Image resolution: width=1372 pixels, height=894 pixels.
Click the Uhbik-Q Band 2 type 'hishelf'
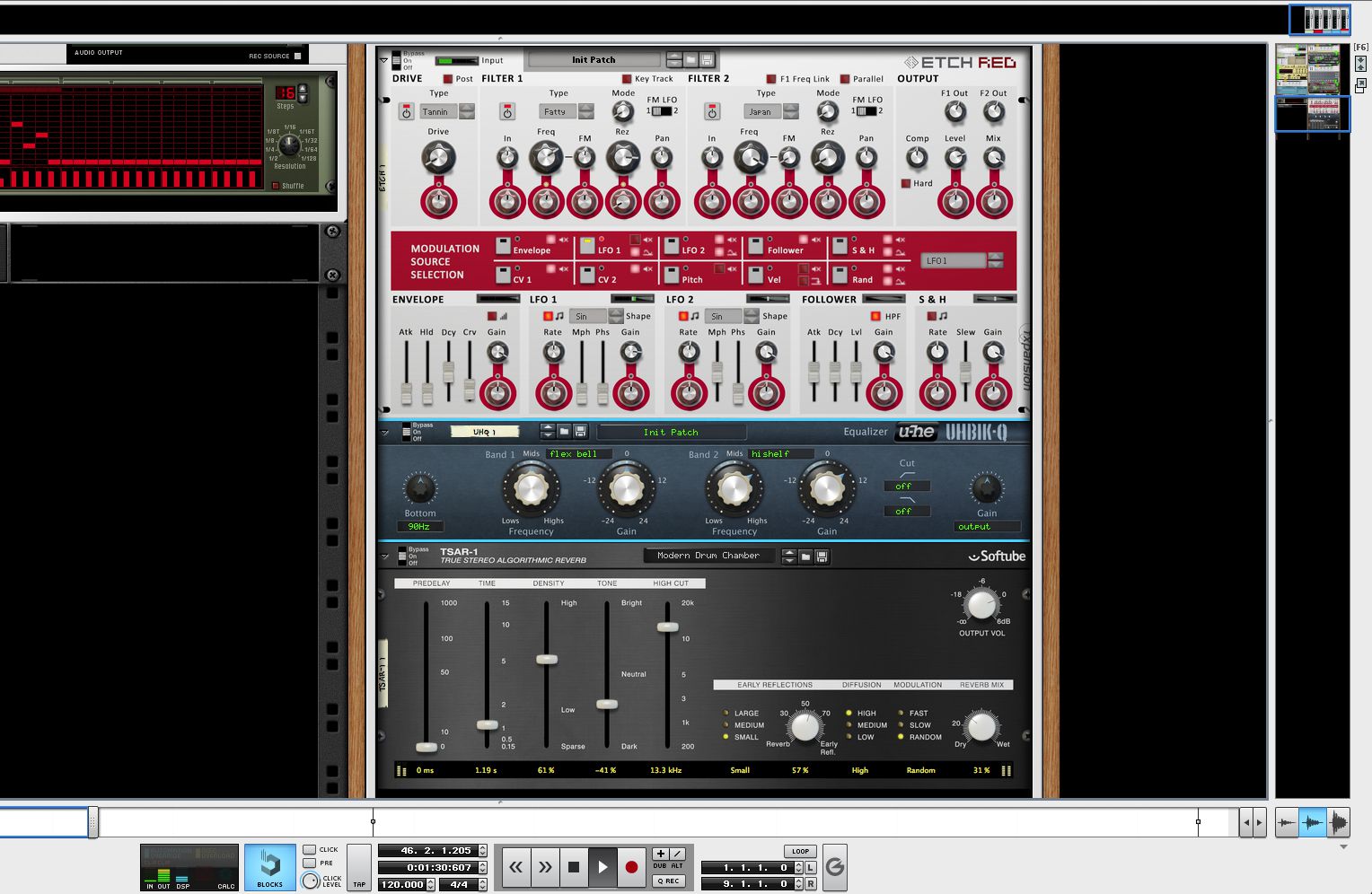tap(781, 454)
